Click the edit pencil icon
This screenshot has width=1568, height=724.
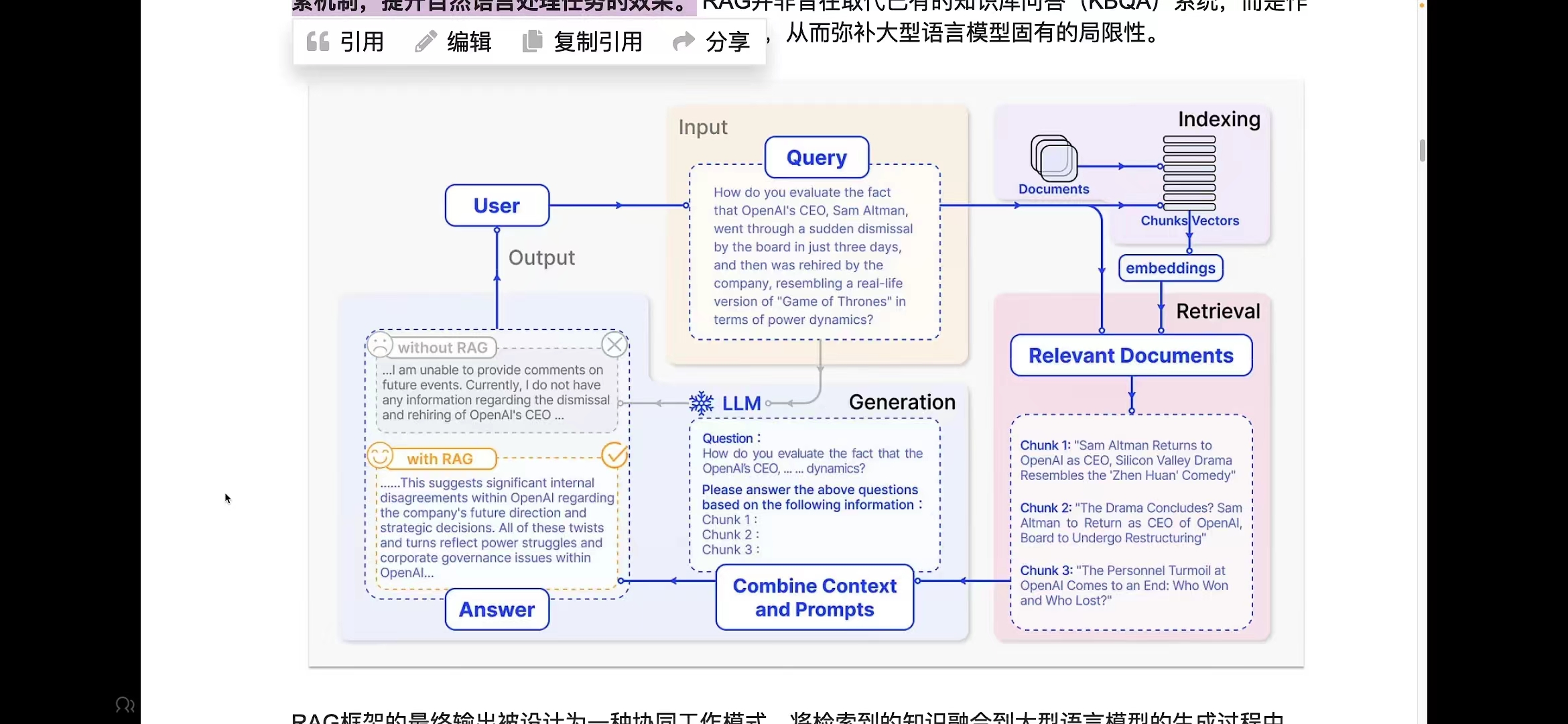click(x=425, y=42)
